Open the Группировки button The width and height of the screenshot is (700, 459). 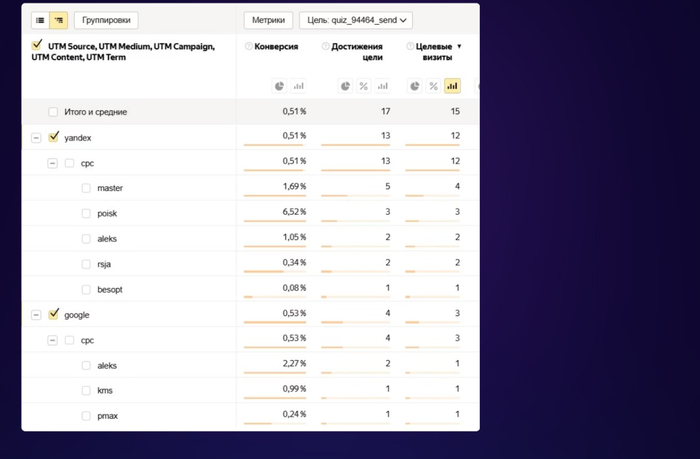106,20
